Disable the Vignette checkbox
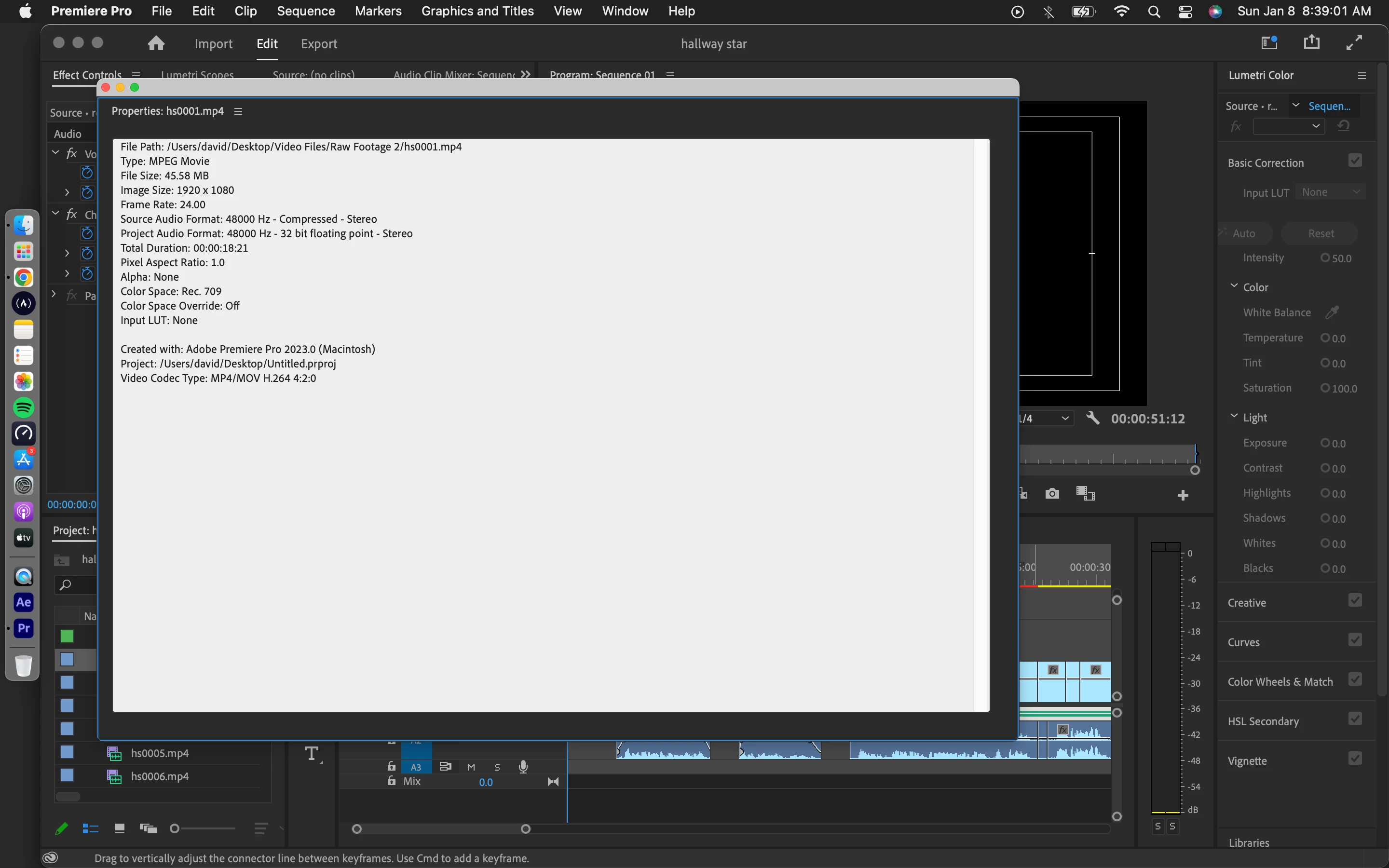 (x=1355, y=759)
